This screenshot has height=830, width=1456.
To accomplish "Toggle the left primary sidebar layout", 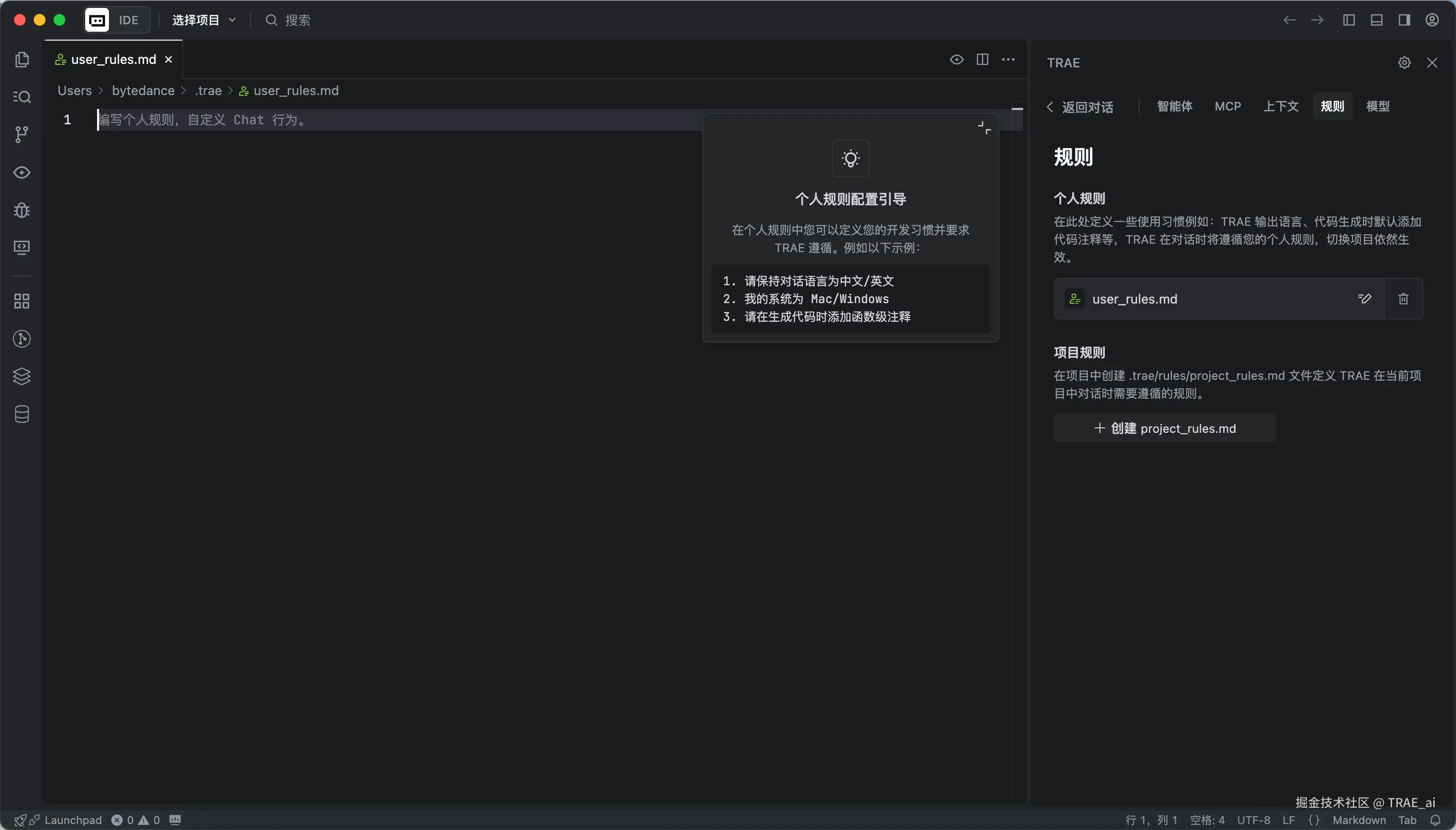I will pos(1349,20).
